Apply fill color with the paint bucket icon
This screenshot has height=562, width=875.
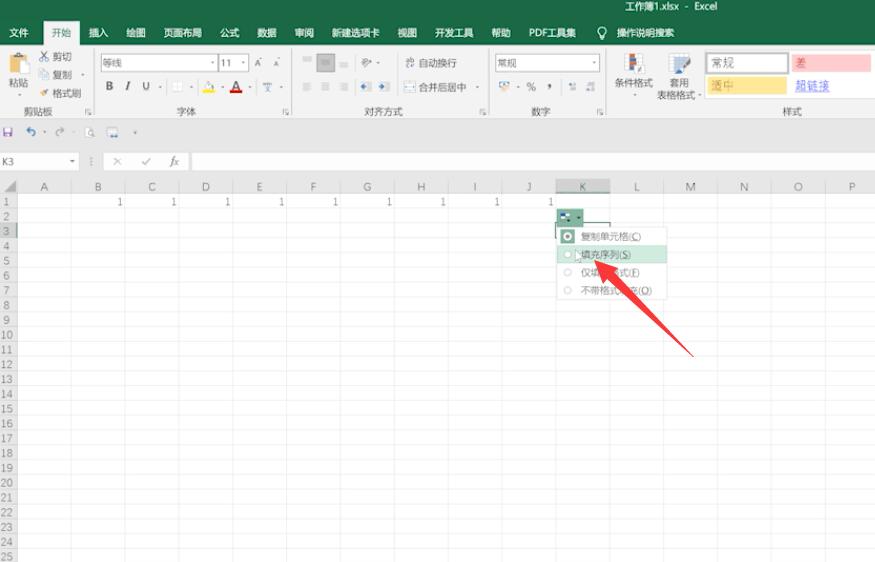[209, 87]
